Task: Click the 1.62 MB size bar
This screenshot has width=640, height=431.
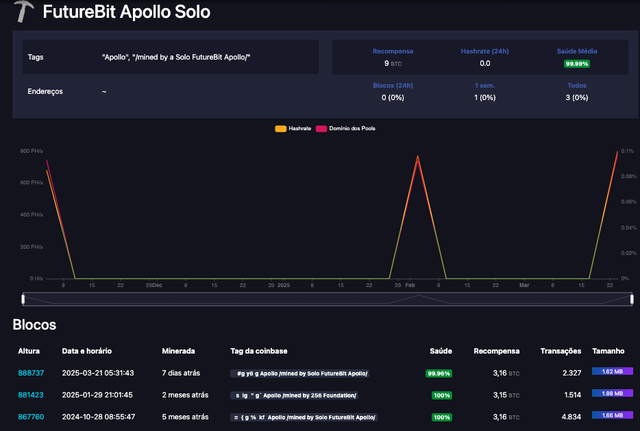Action: (x=612, y=371)
